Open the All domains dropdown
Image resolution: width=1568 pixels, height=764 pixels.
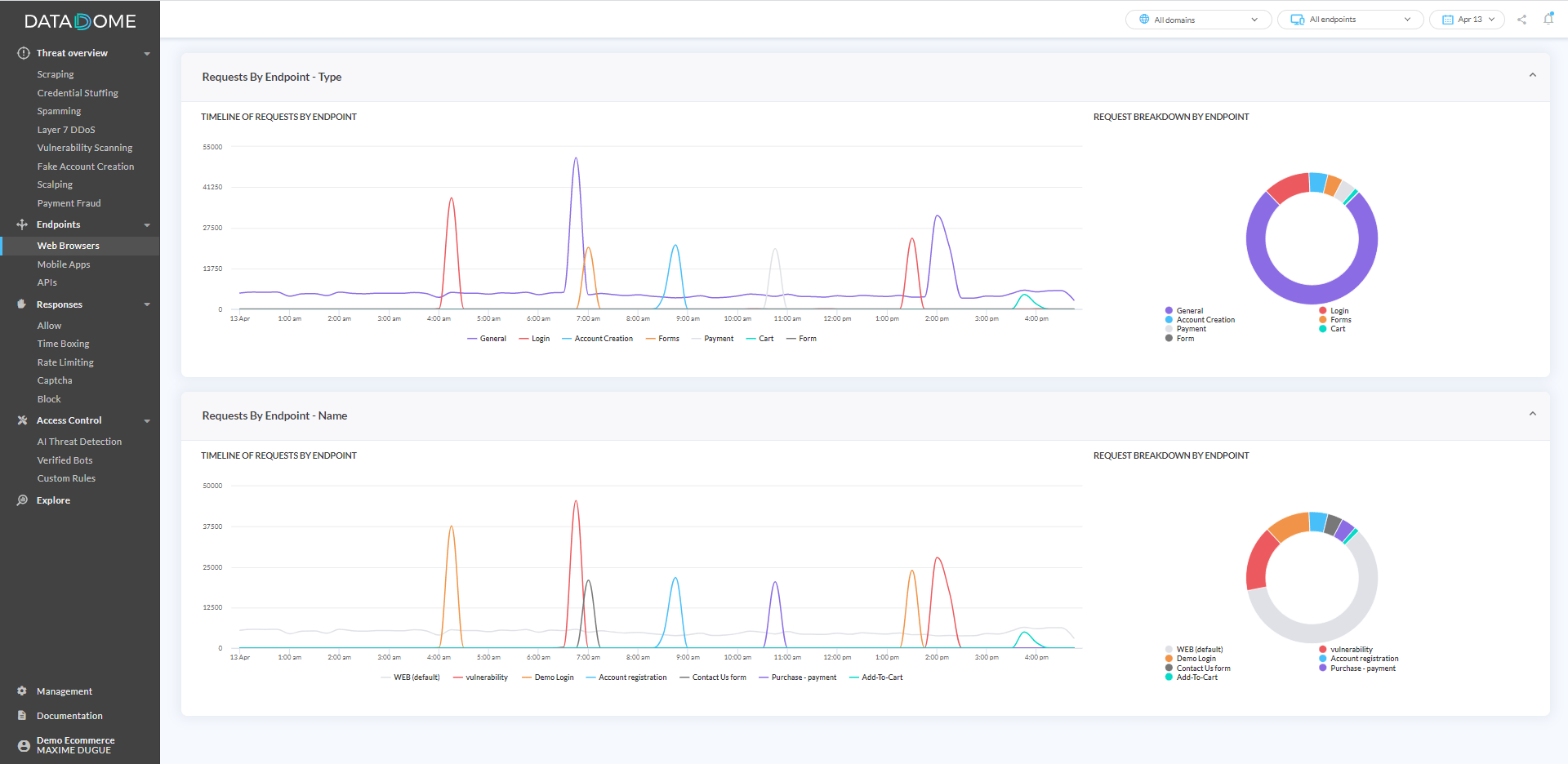pyautogui.click(x=1197, y=19)
